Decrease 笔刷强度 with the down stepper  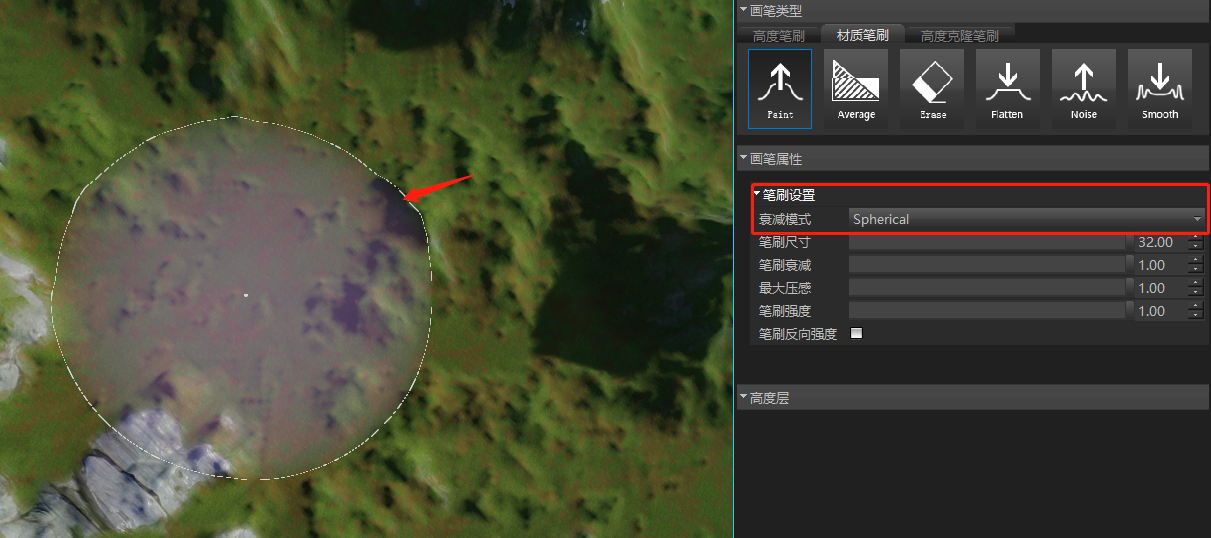[1196, 316]
